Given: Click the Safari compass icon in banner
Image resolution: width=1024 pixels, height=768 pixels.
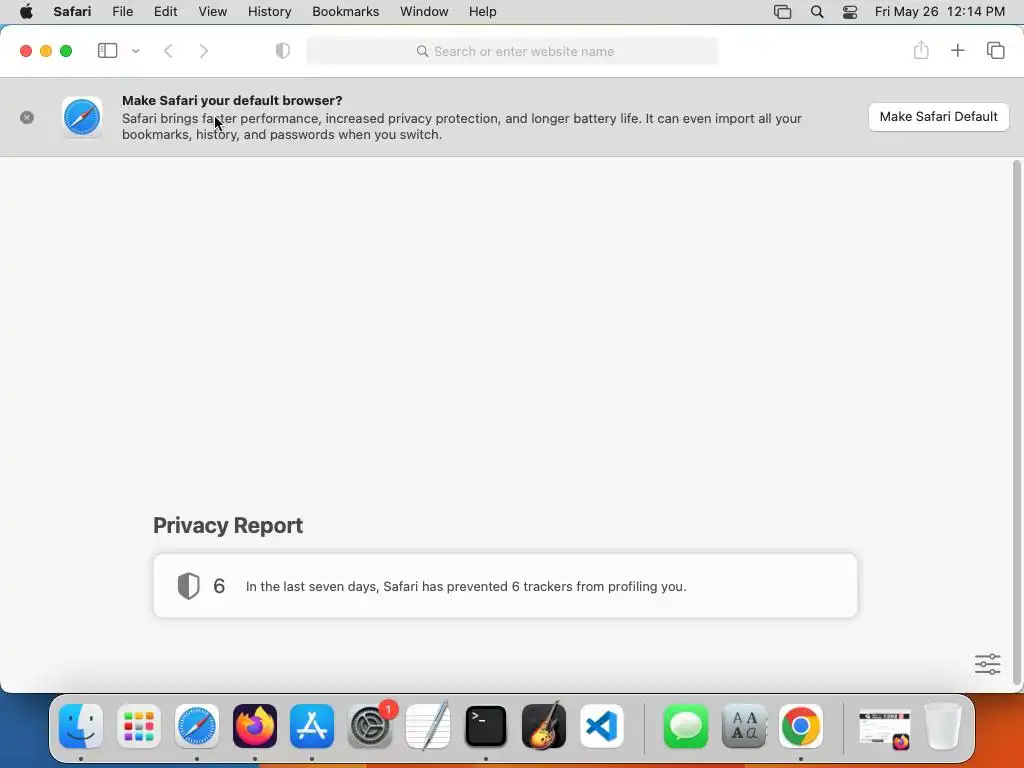Looking at the screenshot, I should pyautogui.click(x=82, y=118).
